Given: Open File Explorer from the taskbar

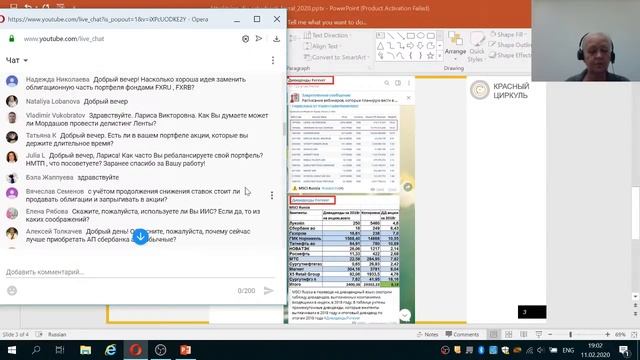Looking at the screenshot, I should pos(85,350).
